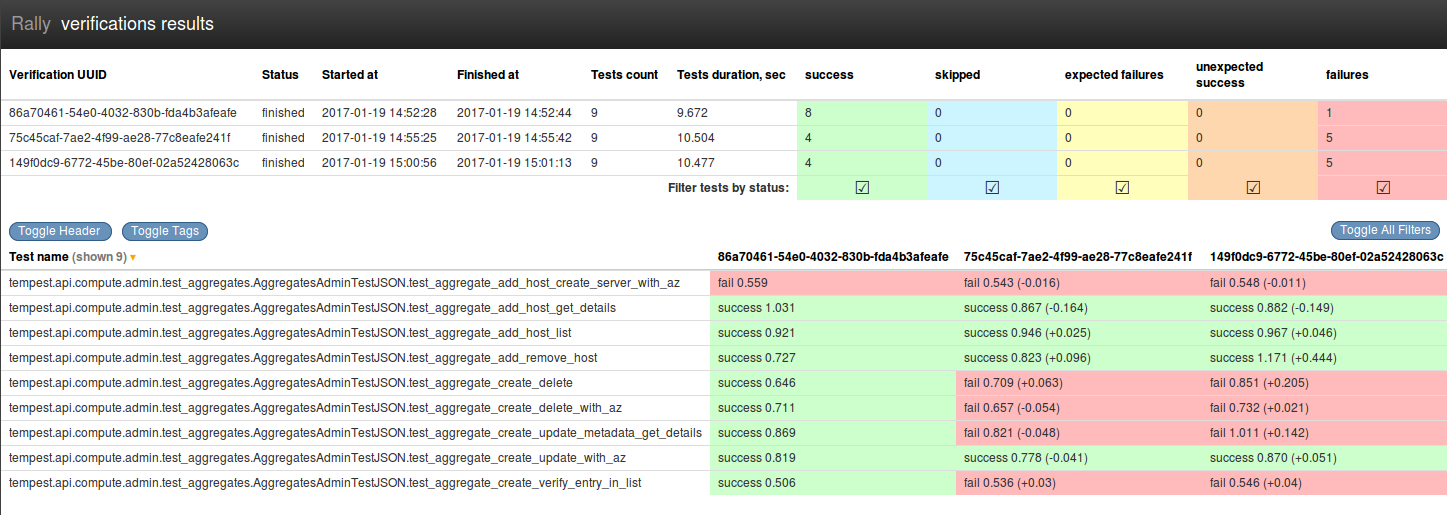Expand test_aggregate_add_host_create_server_with_az test row
The height and width of the screenshot is (515, 1447).
pos(345,283)
